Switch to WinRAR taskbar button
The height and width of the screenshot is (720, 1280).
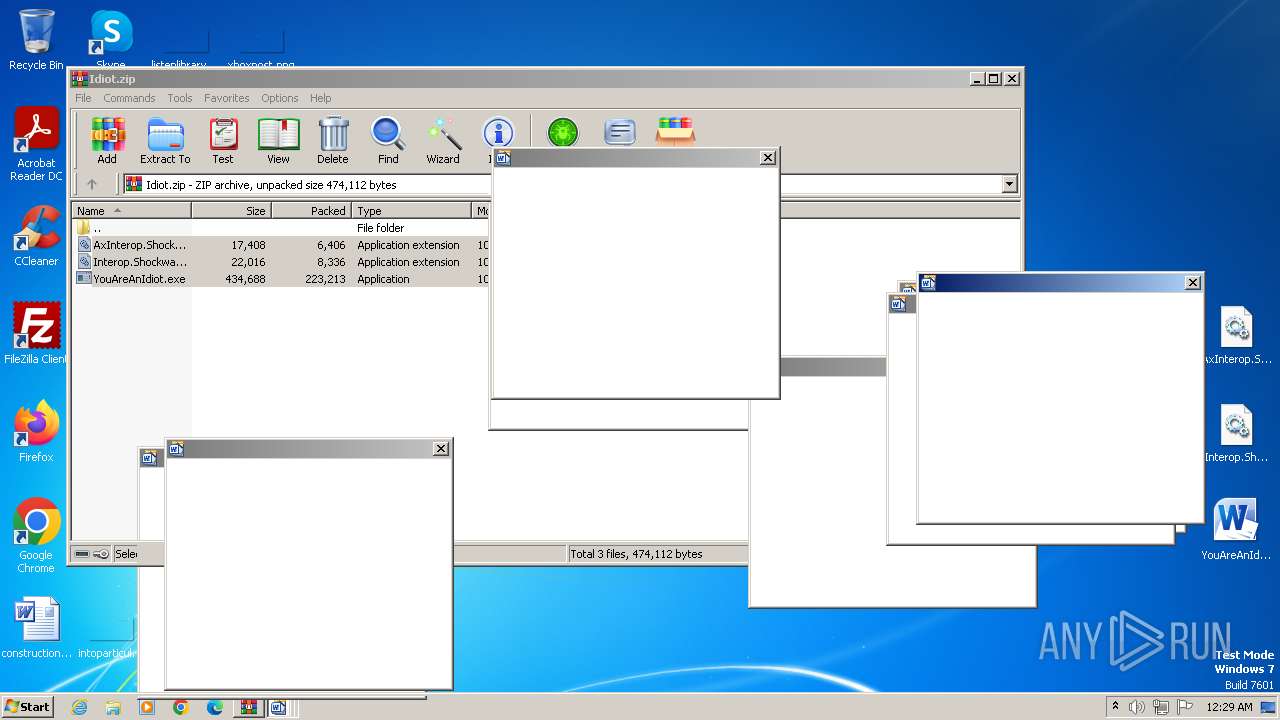(x=248, y=707)
